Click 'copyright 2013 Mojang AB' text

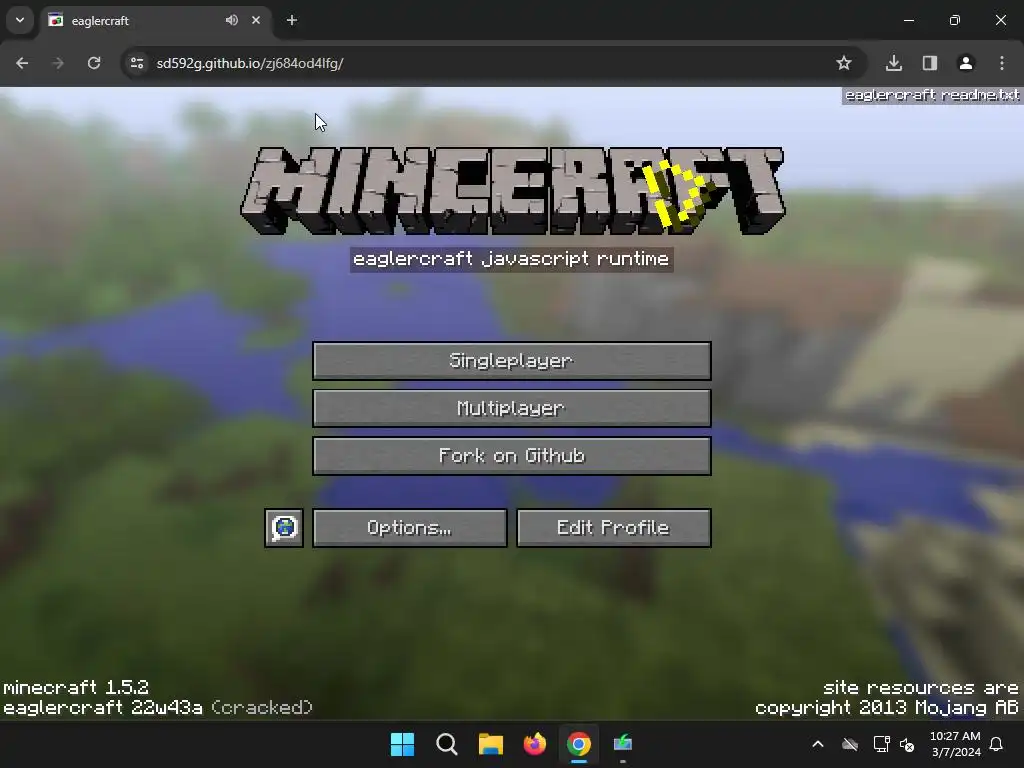click(x=887, y=708)
